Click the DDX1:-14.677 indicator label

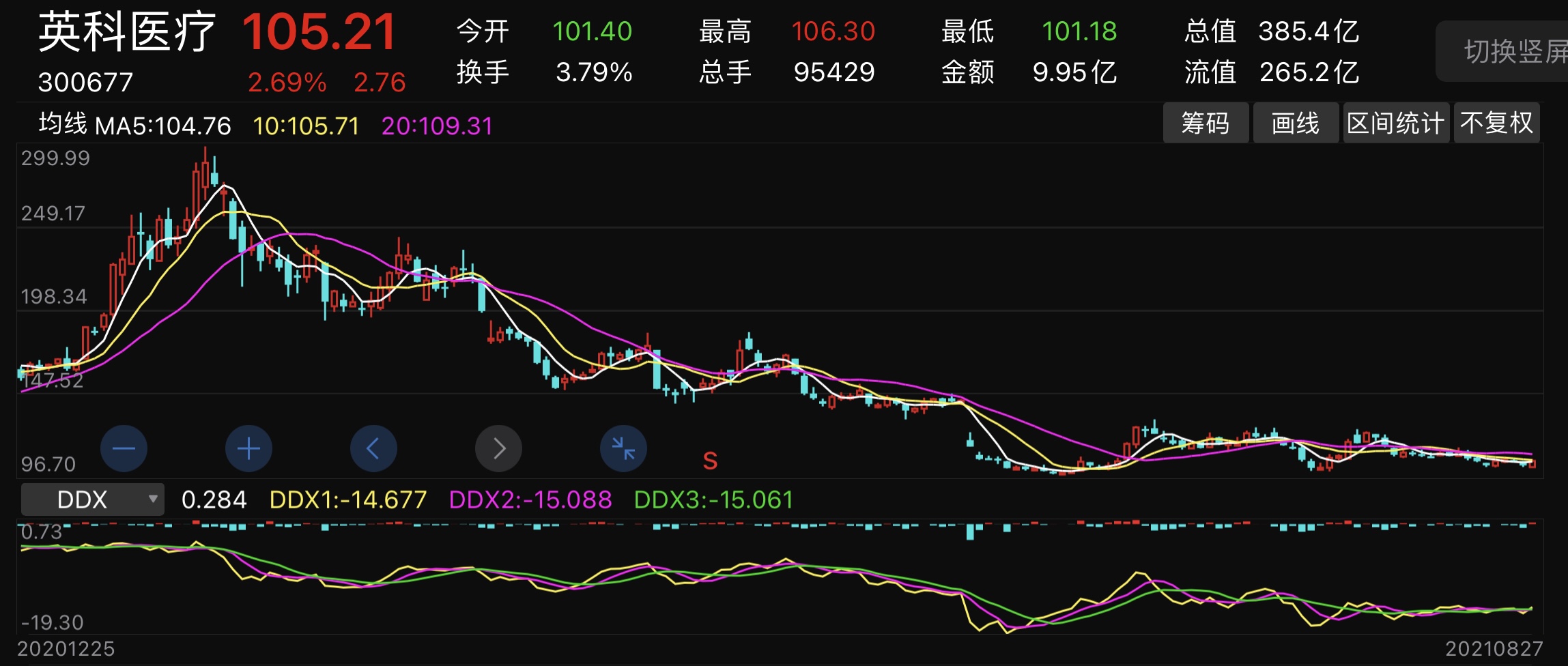pos(348,500)
